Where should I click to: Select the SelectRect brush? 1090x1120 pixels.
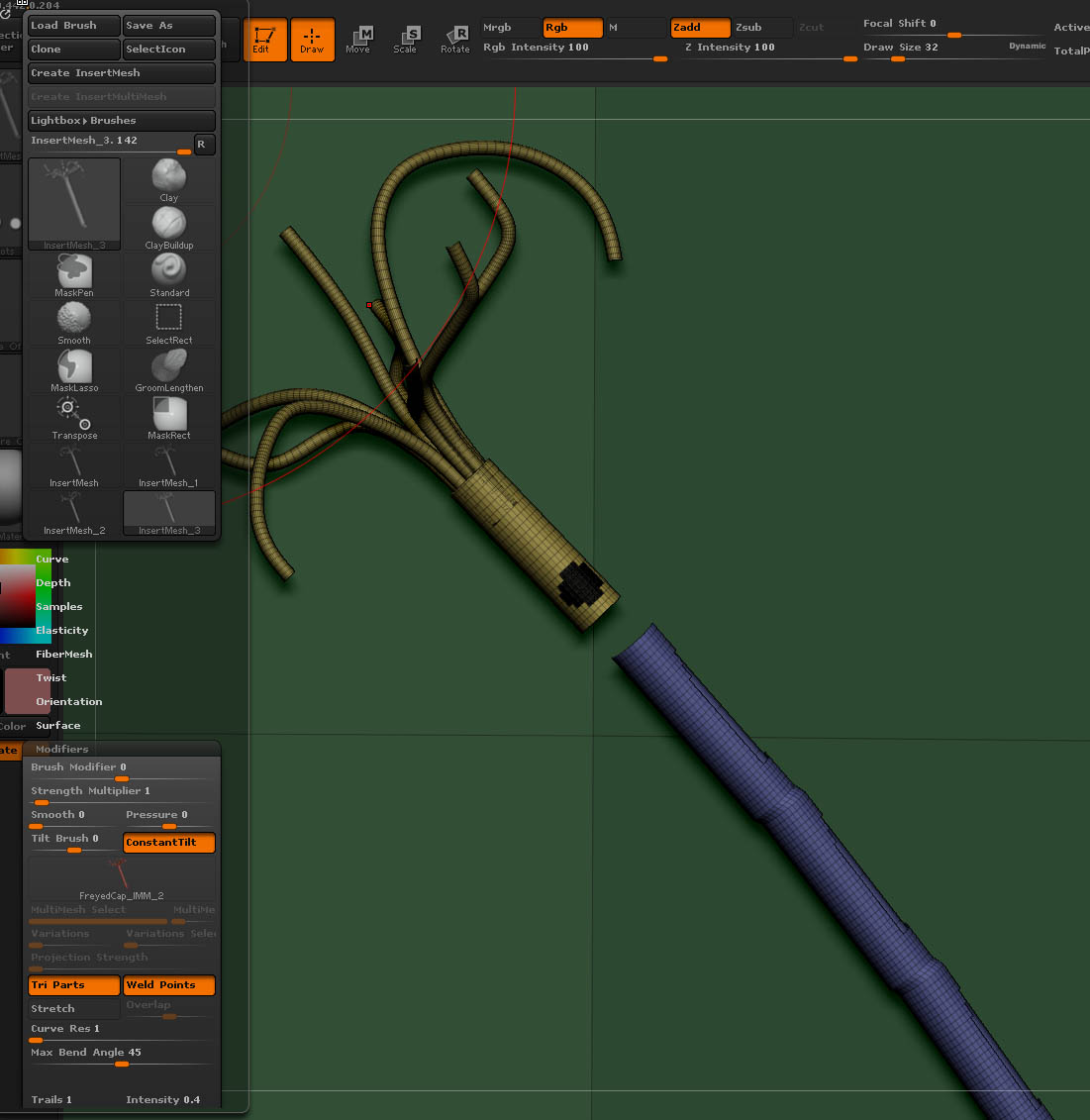pyautogui.click(x=169, y=323)
